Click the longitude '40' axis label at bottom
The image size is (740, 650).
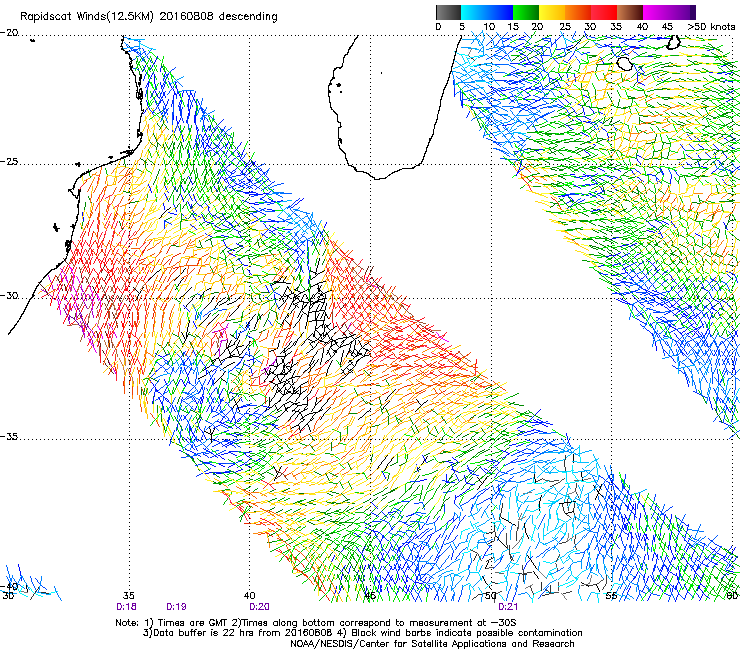(x=250, y=596)
